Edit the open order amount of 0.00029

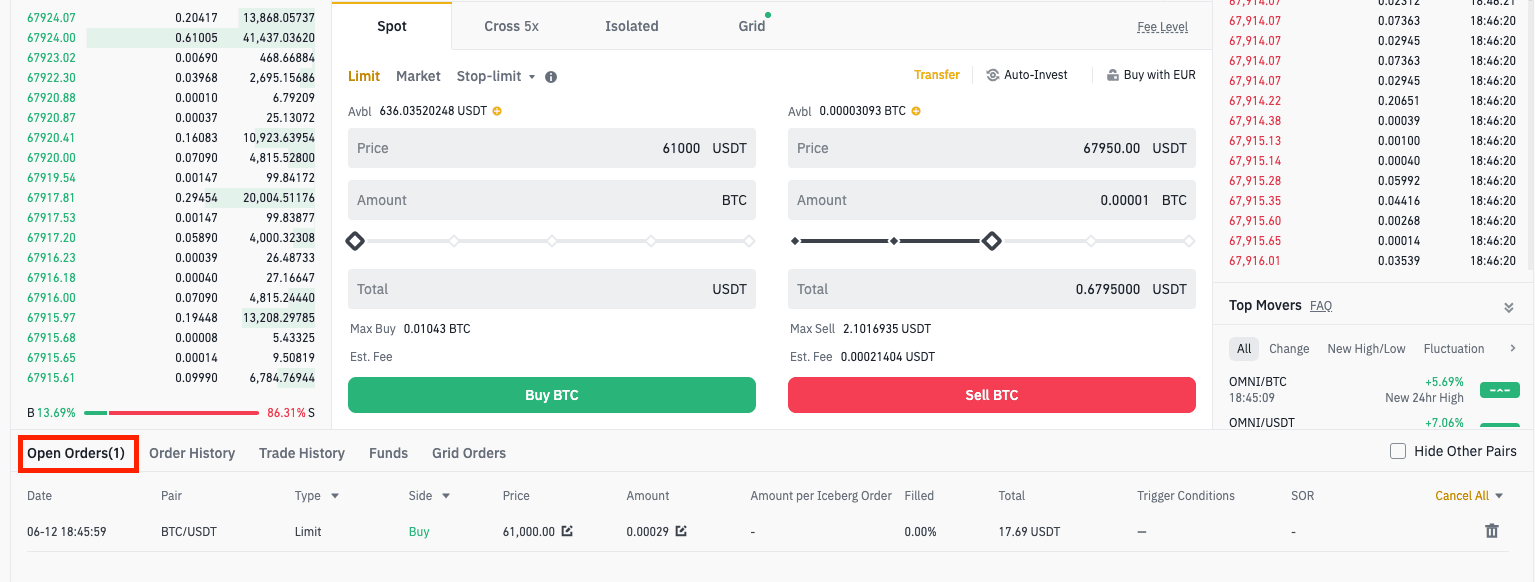[x=681, y=531]
